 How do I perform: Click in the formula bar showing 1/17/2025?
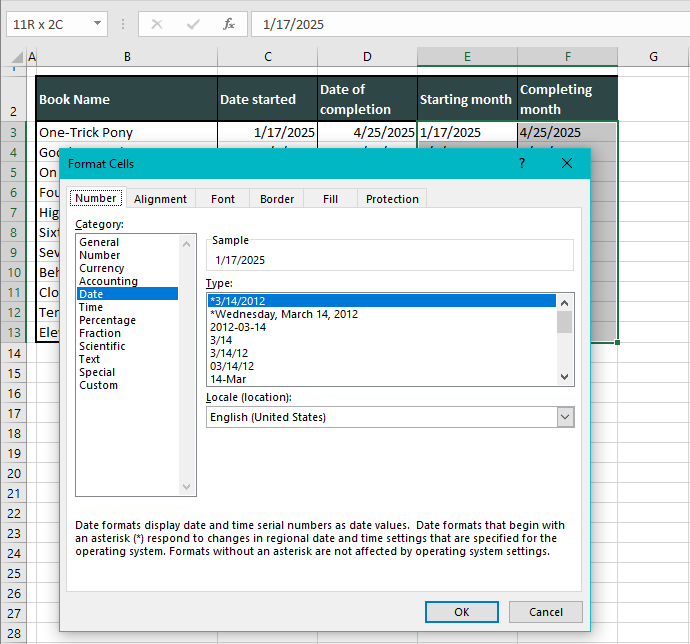click(470, 24)
